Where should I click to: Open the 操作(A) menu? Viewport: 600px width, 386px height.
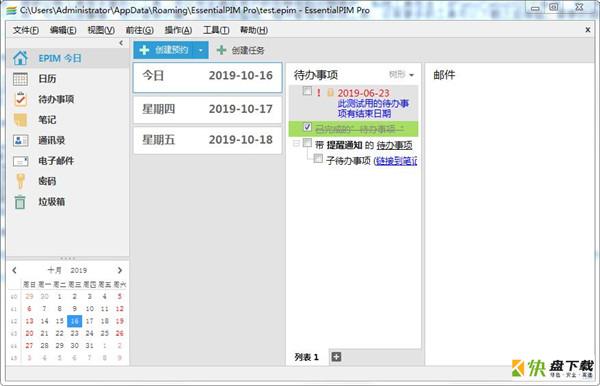pyautogui.click(x=178, y=30)
